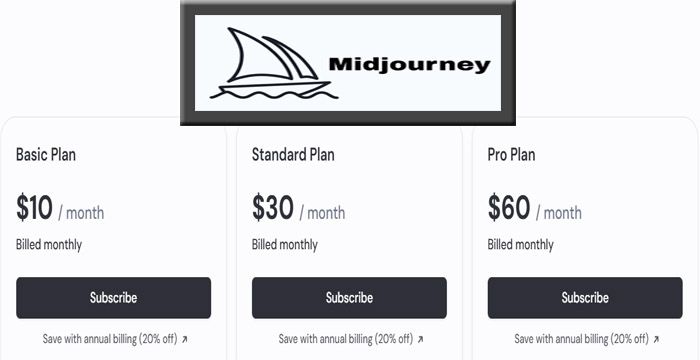The image size is (700, 360).
Task: Click the Midjourney wordmark in the banner
Action: [409, 65]
